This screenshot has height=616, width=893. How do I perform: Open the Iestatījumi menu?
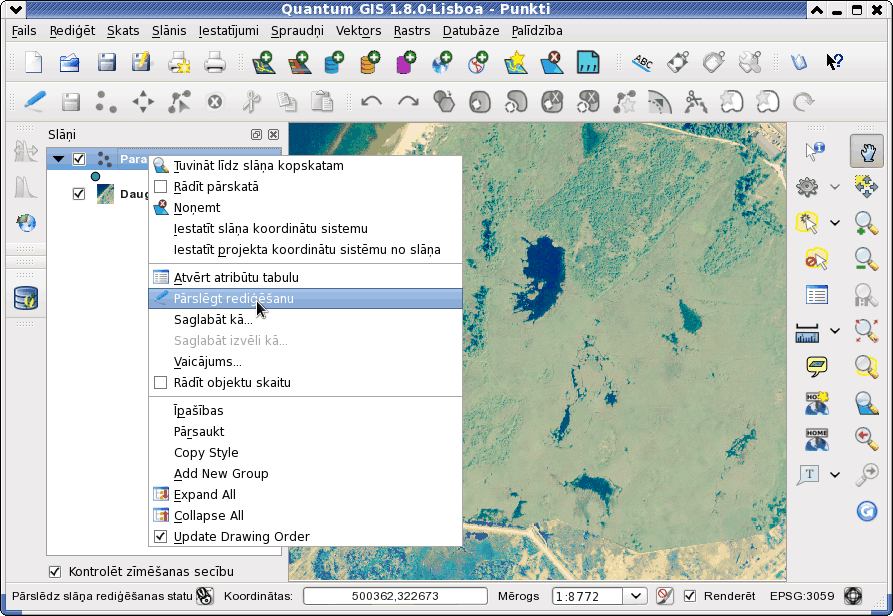[228, 31]
